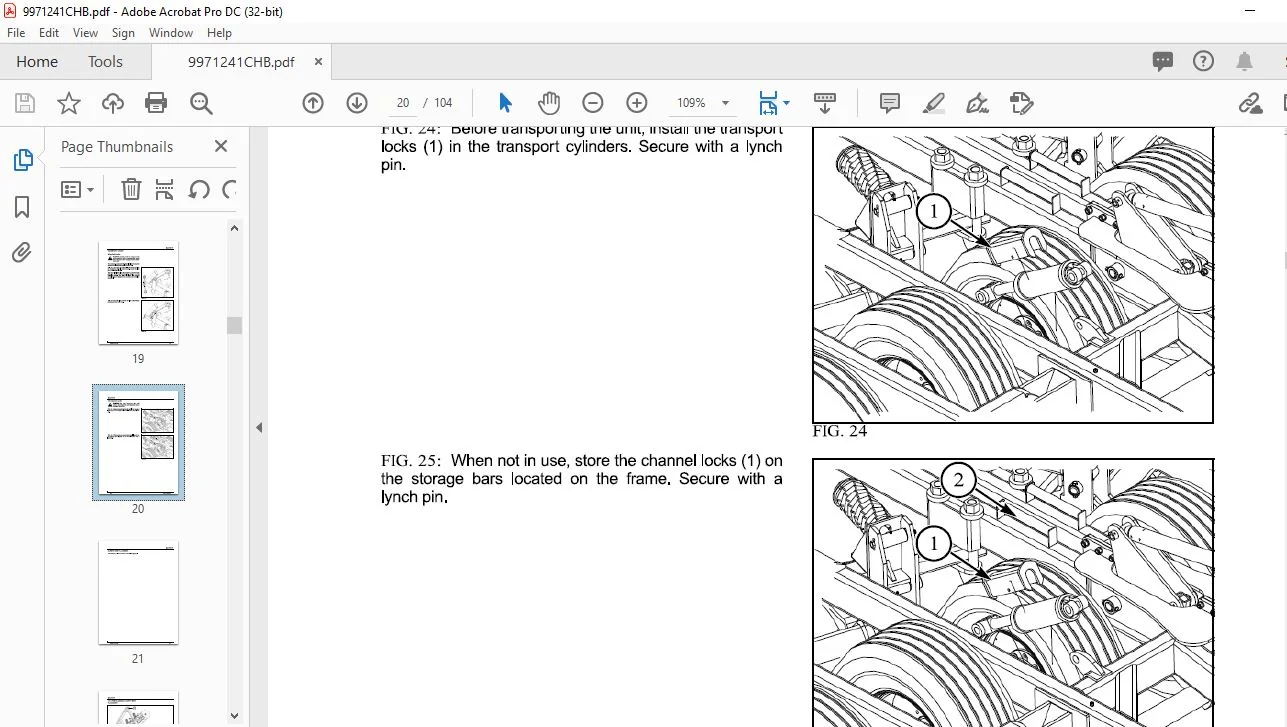The height and width of the screenshot is (727, 1287).
Task: Select page 20 thumbnail
Action: (138, 443)
